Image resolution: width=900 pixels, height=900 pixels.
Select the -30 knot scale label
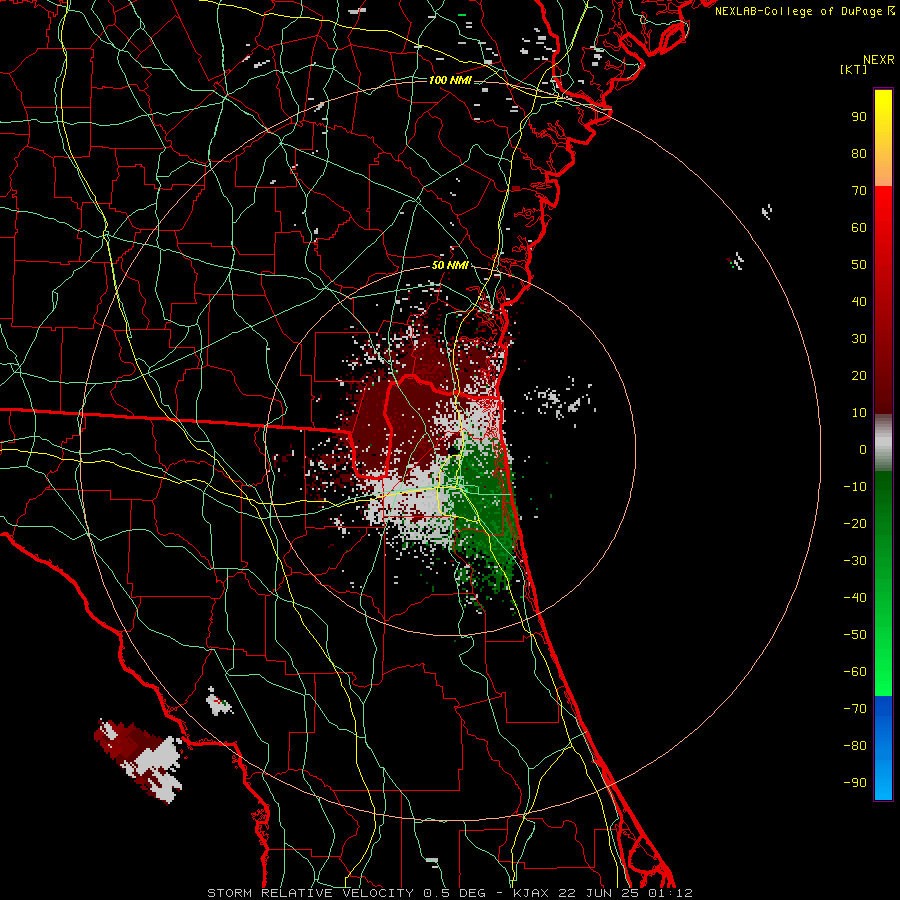coord(855,561)
